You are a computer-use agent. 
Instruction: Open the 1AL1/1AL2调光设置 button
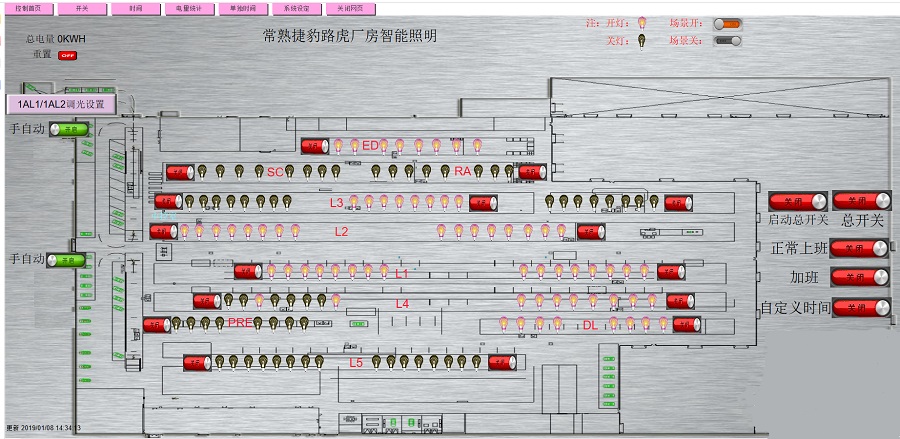coord(61,104)
